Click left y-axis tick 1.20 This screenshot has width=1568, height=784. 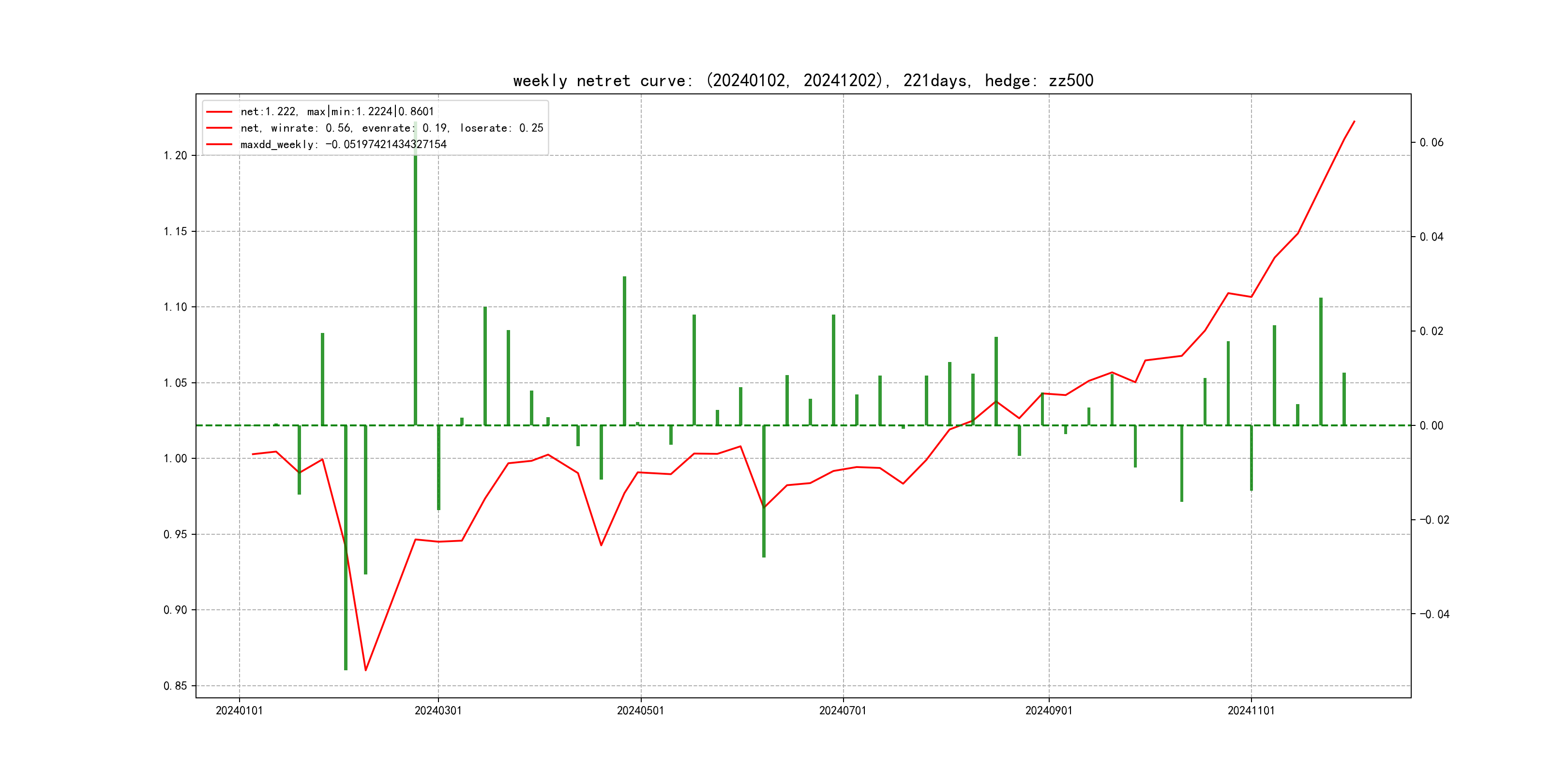(175, 156)
